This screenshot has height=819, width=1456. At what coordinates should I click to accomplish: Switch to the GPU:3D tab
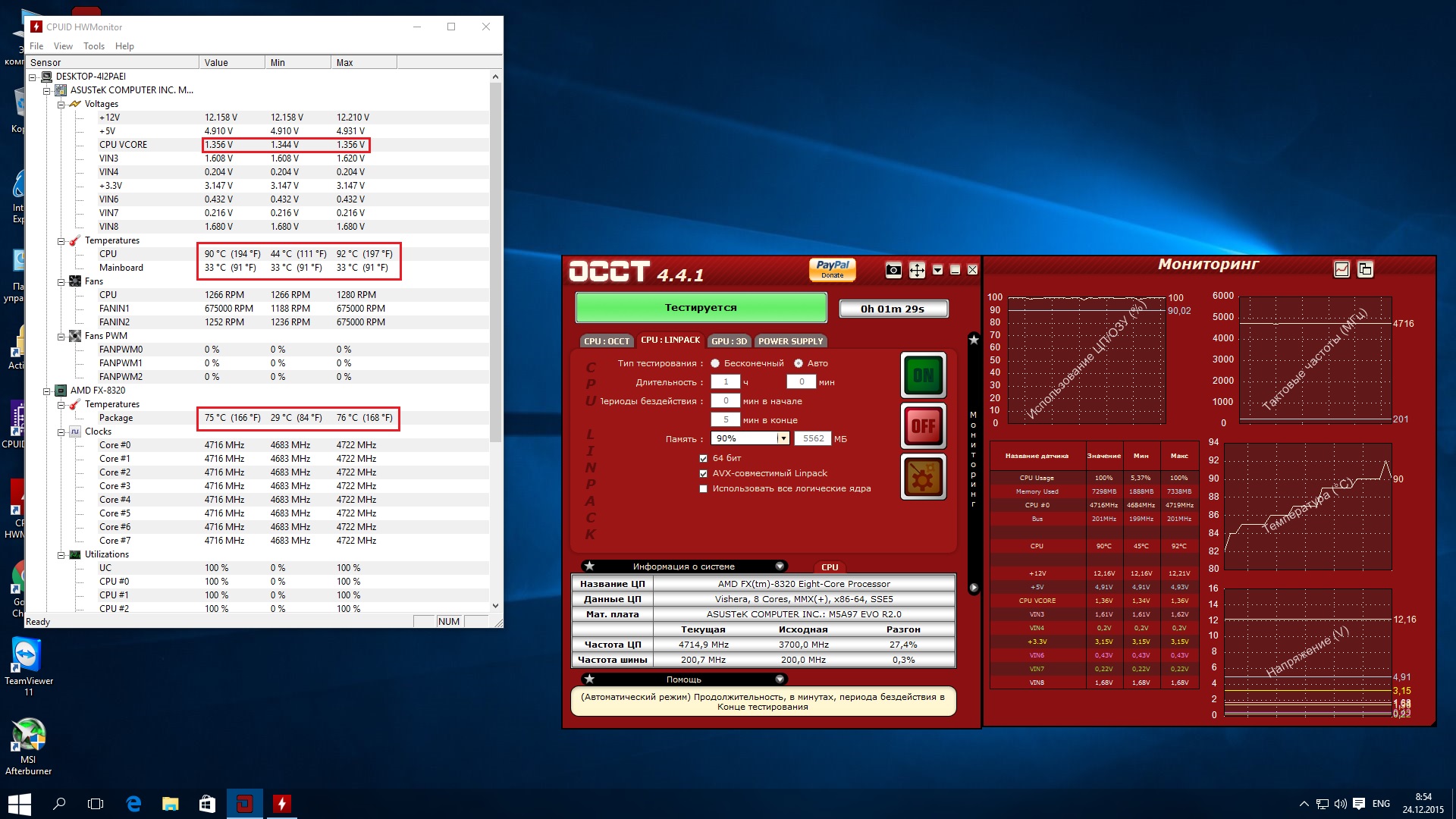tap(729, 341)
